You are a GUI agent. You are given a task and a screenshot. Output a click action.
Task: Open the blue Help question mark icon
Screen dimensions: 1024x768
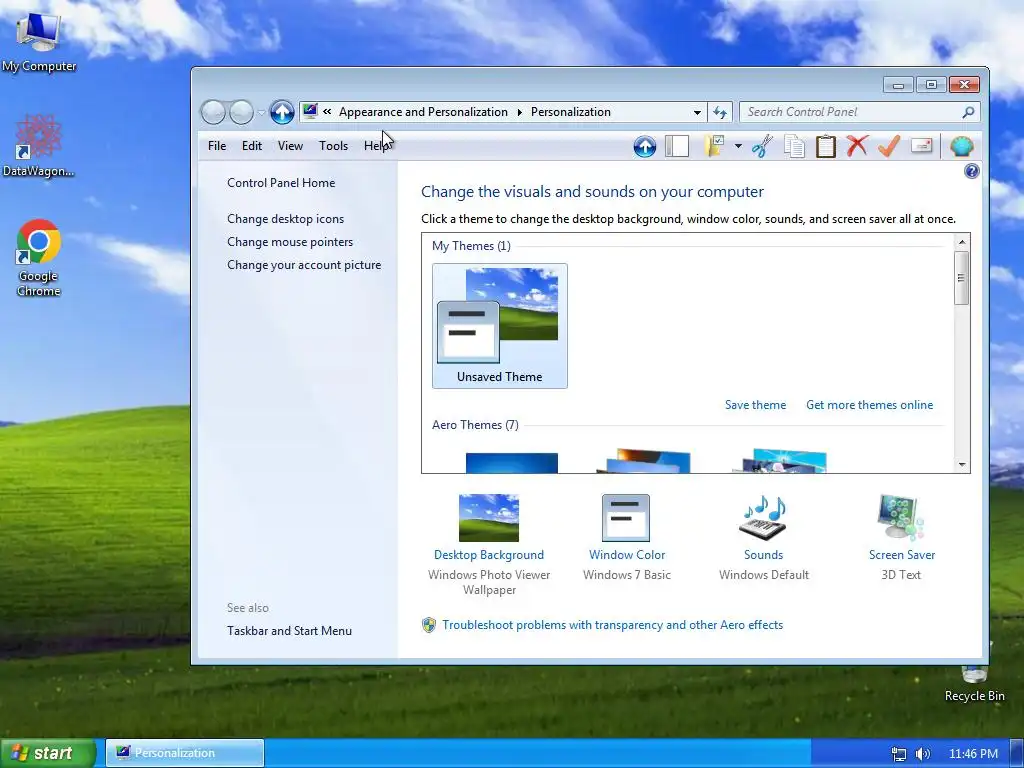point(972,171)
